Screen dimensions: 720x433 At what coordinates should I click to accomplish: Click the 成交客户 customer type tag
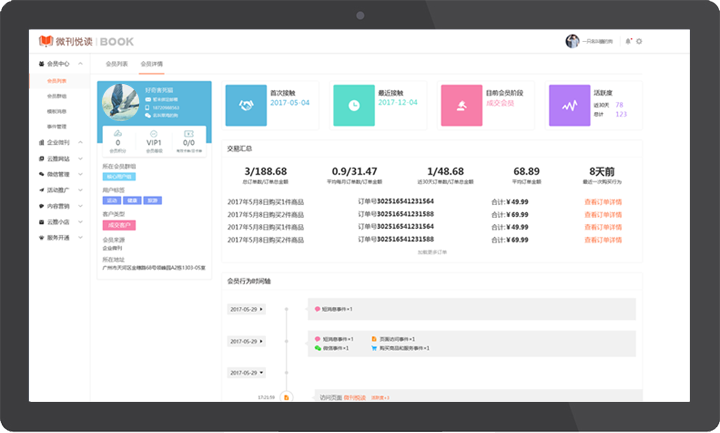[x=119, y=225]
